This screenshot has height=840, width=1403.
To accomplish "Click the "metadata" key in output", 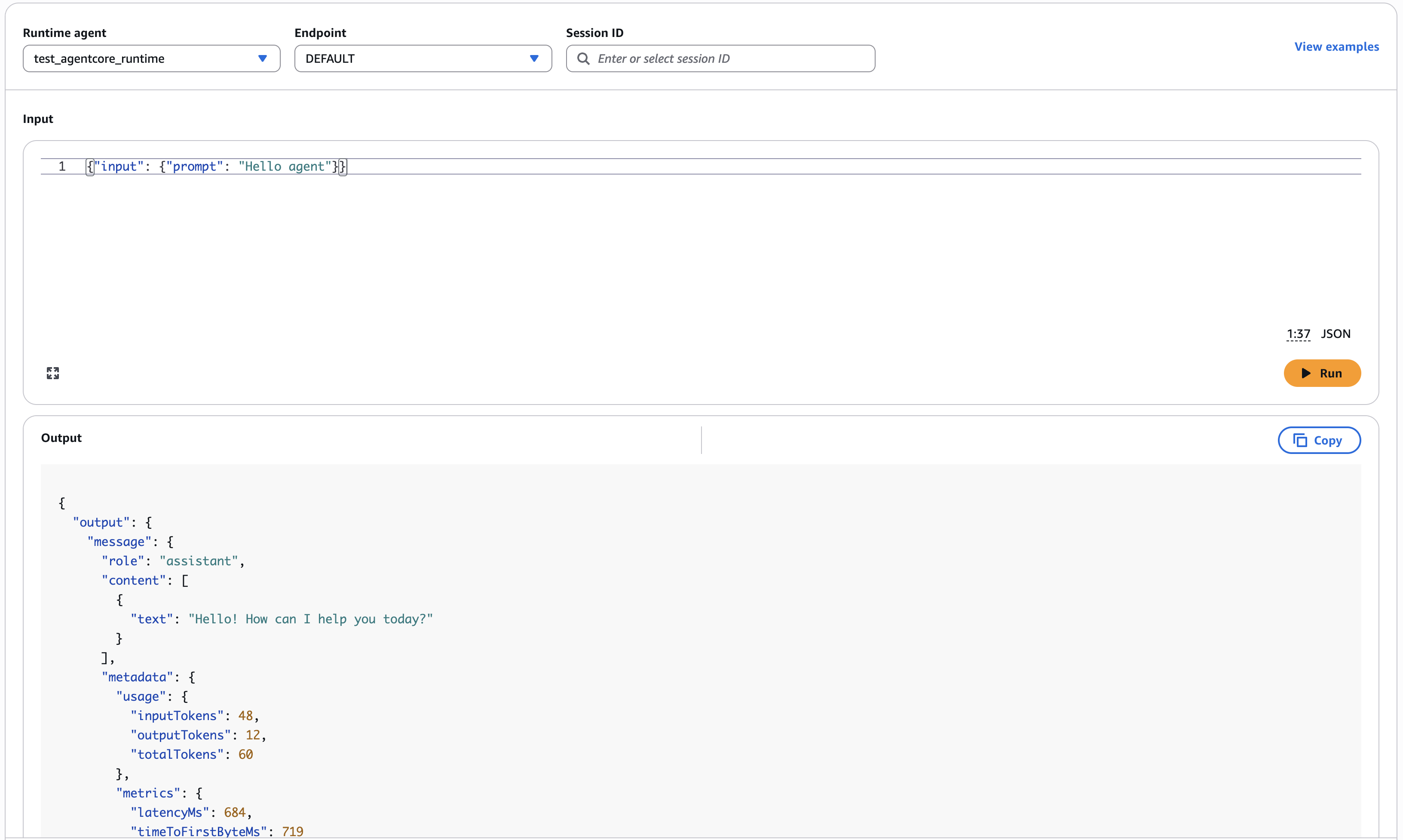I will (137, 677).
